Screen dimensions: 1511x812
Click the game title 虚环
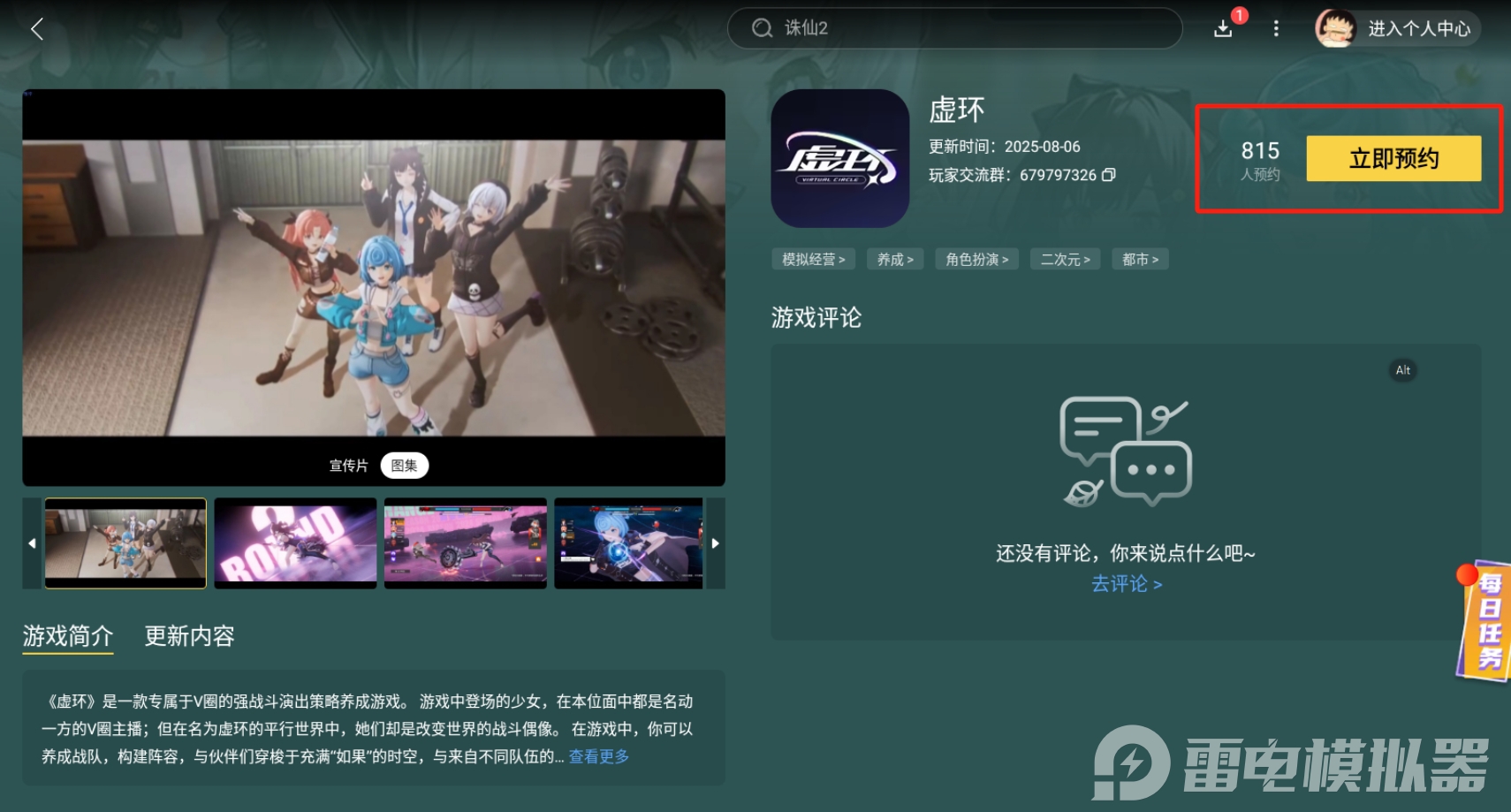[x=957, y=110]
